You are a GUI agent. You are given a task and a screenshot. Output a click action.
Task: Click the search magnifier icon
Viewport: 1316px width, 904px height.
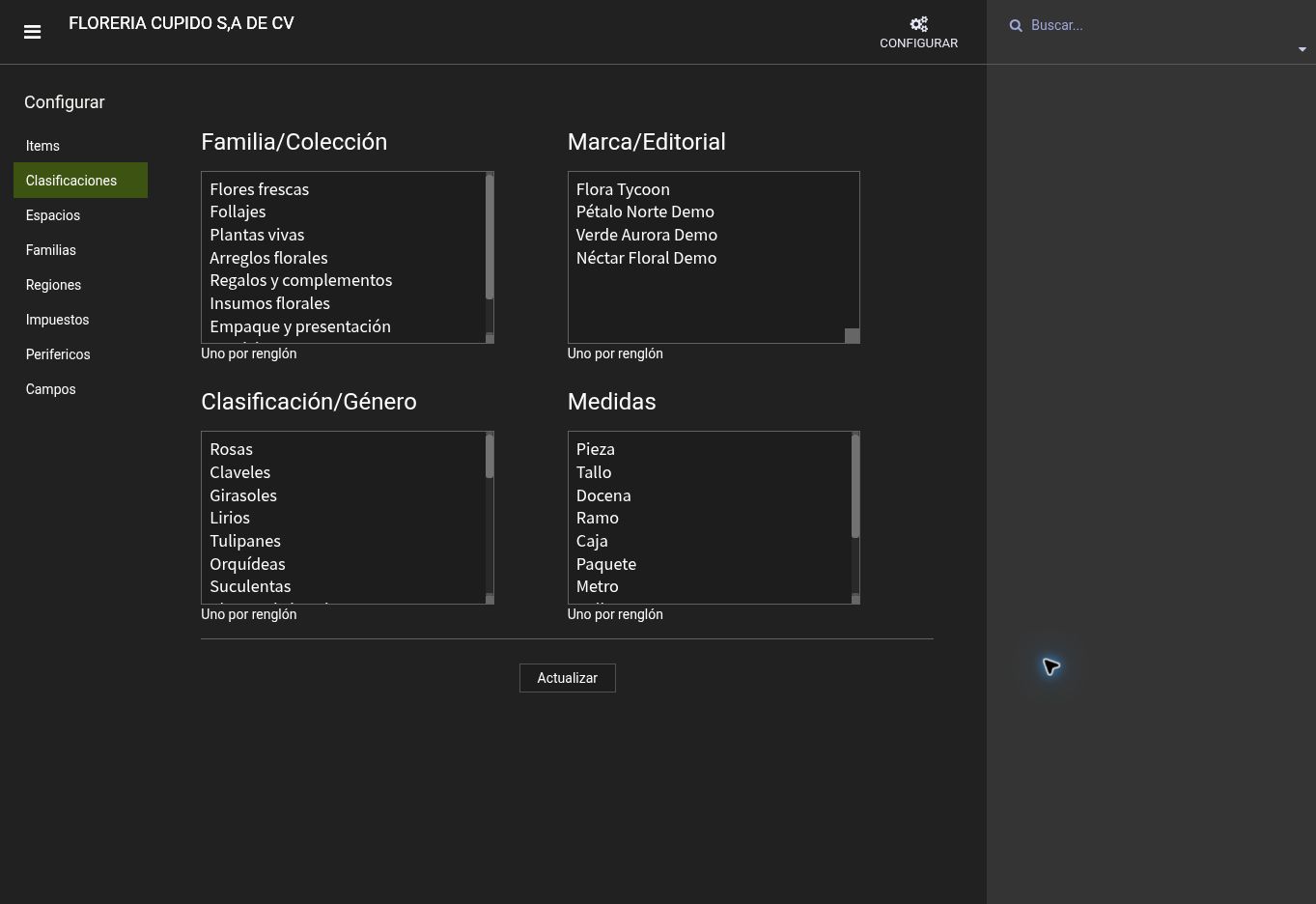[x=1016, y=26]
